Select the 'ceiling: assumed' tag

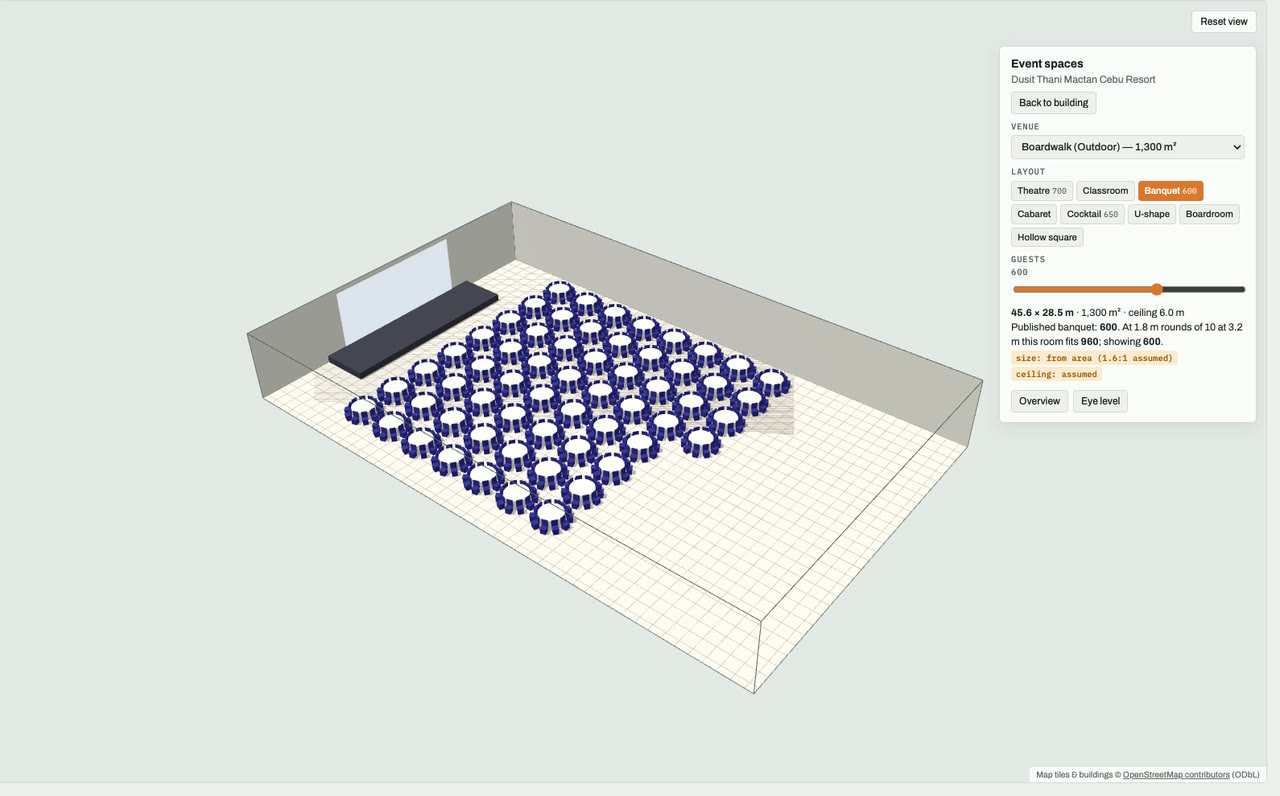(x=1056, y=374)
